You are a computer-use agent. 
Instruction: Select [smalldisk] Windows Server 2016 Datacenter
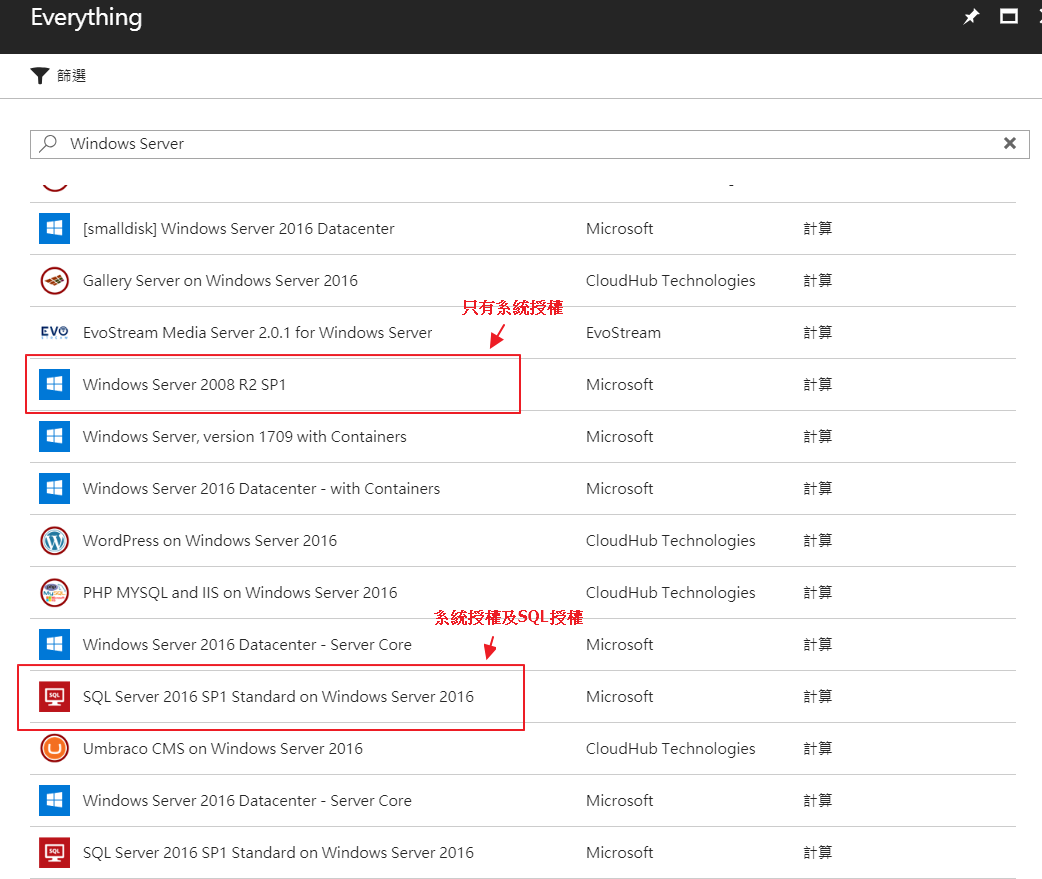[239, 229]
